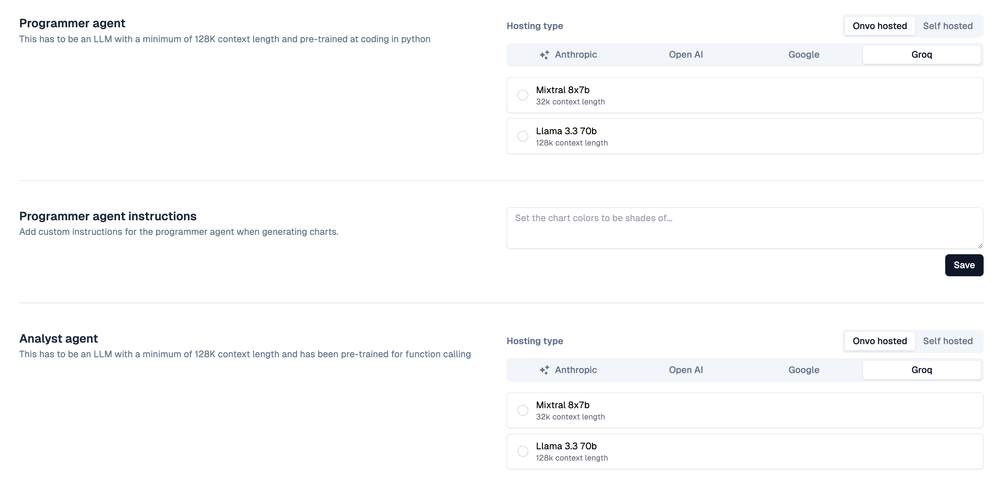This screenshot has height=487, width=1000.
Task: Open the Open AI tab for Analyst agent
Action: [686, 370]
